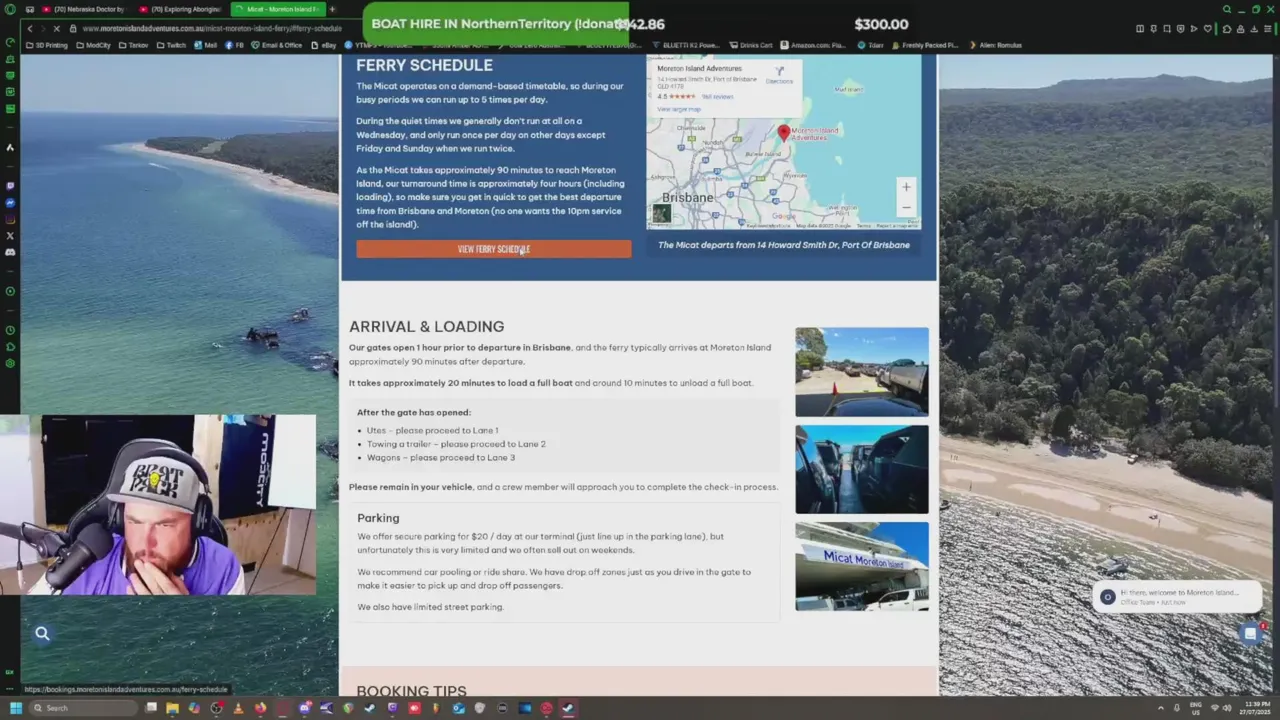Screen dimensions: 1280x720
Task: Open the eBay bookmark
Action: [324, 45]
